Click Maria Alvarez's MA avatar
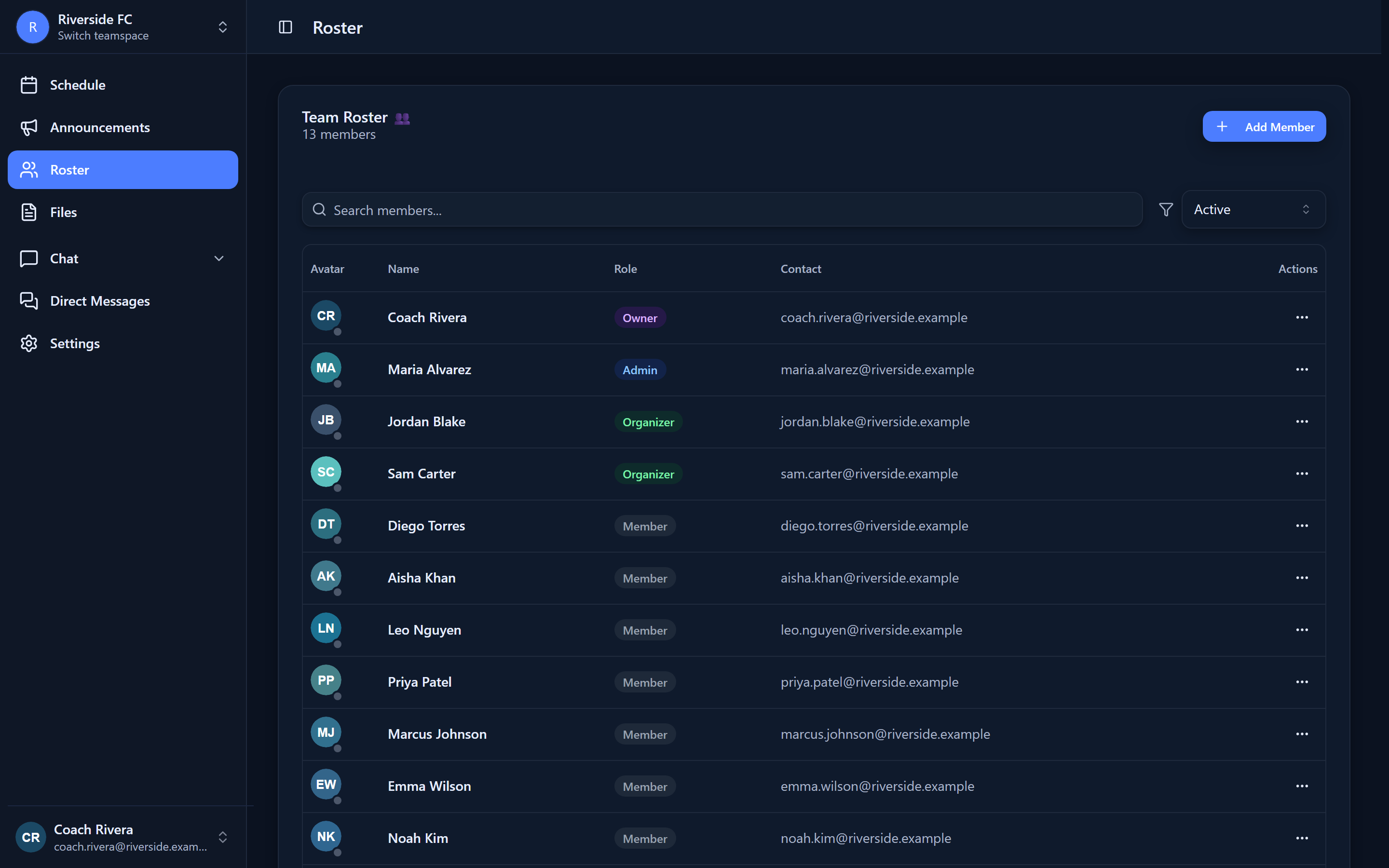 [326, 368]
